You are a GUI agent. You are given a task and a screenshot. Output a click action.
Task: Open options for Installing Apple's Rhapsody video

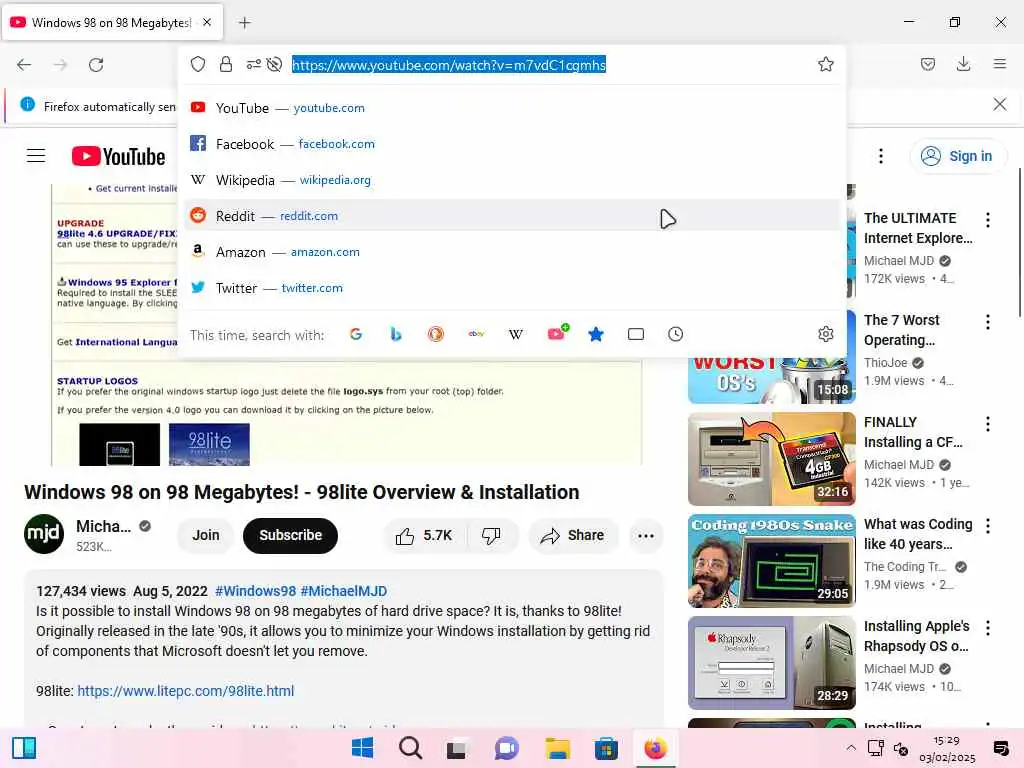pyautogui.click(x=987, y=628)
